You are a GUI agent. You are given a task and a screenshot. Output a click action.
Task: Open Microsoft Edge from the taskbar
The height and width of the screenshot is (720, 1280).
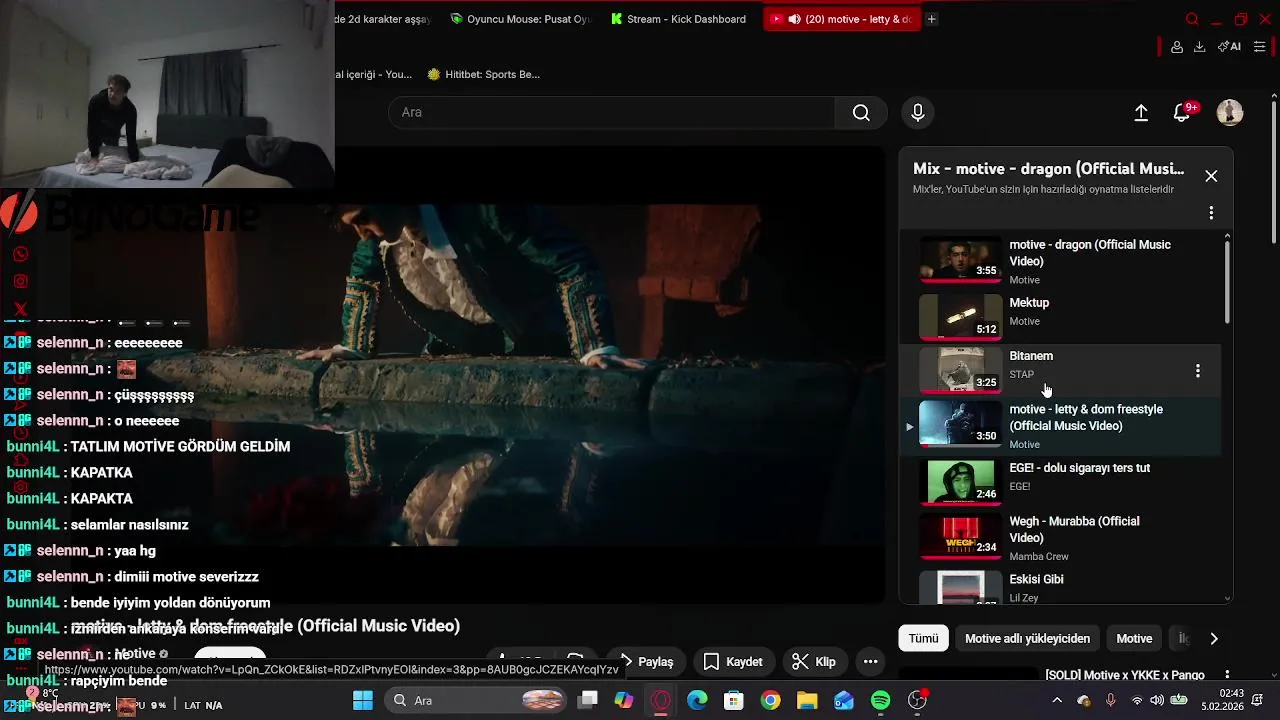697,701
